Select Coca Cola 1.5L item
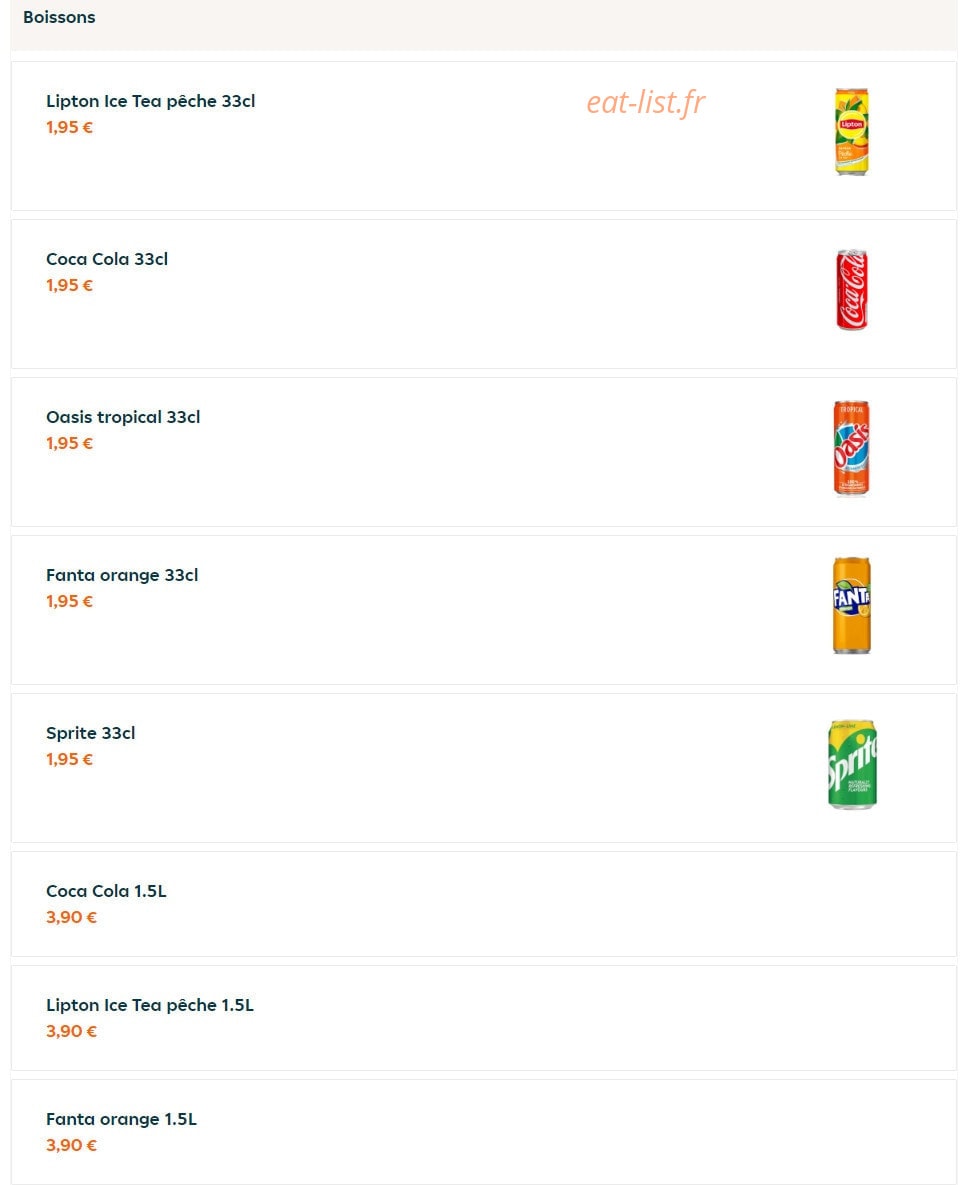This screenshot has width=969, height=1185. click(484, 904)
